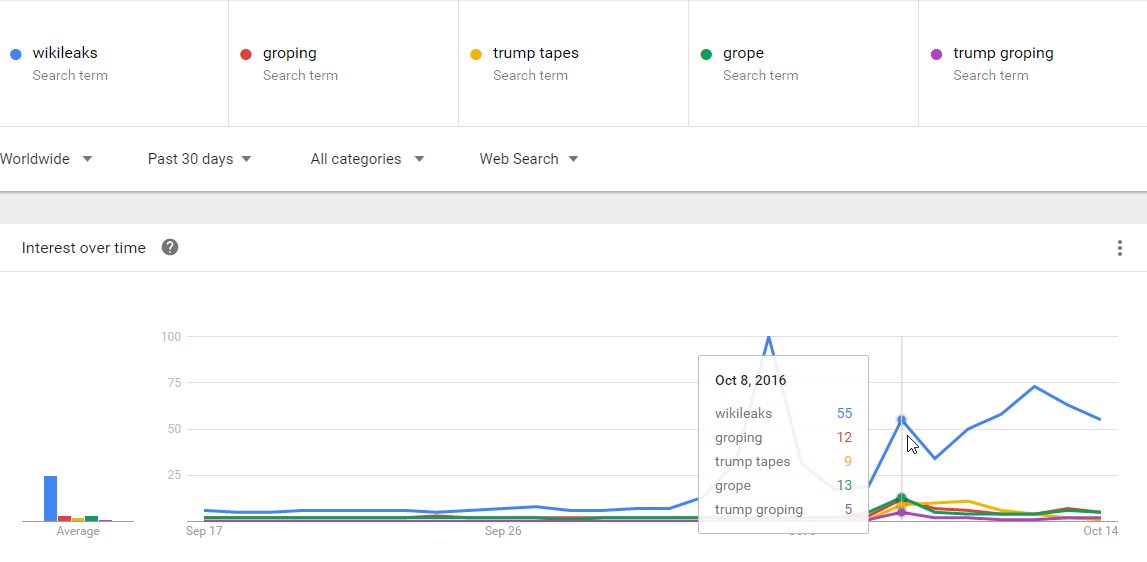Click the red groping color dot
The width and height of the screenshot is (1147, 562).
click(x=246, y=54)
